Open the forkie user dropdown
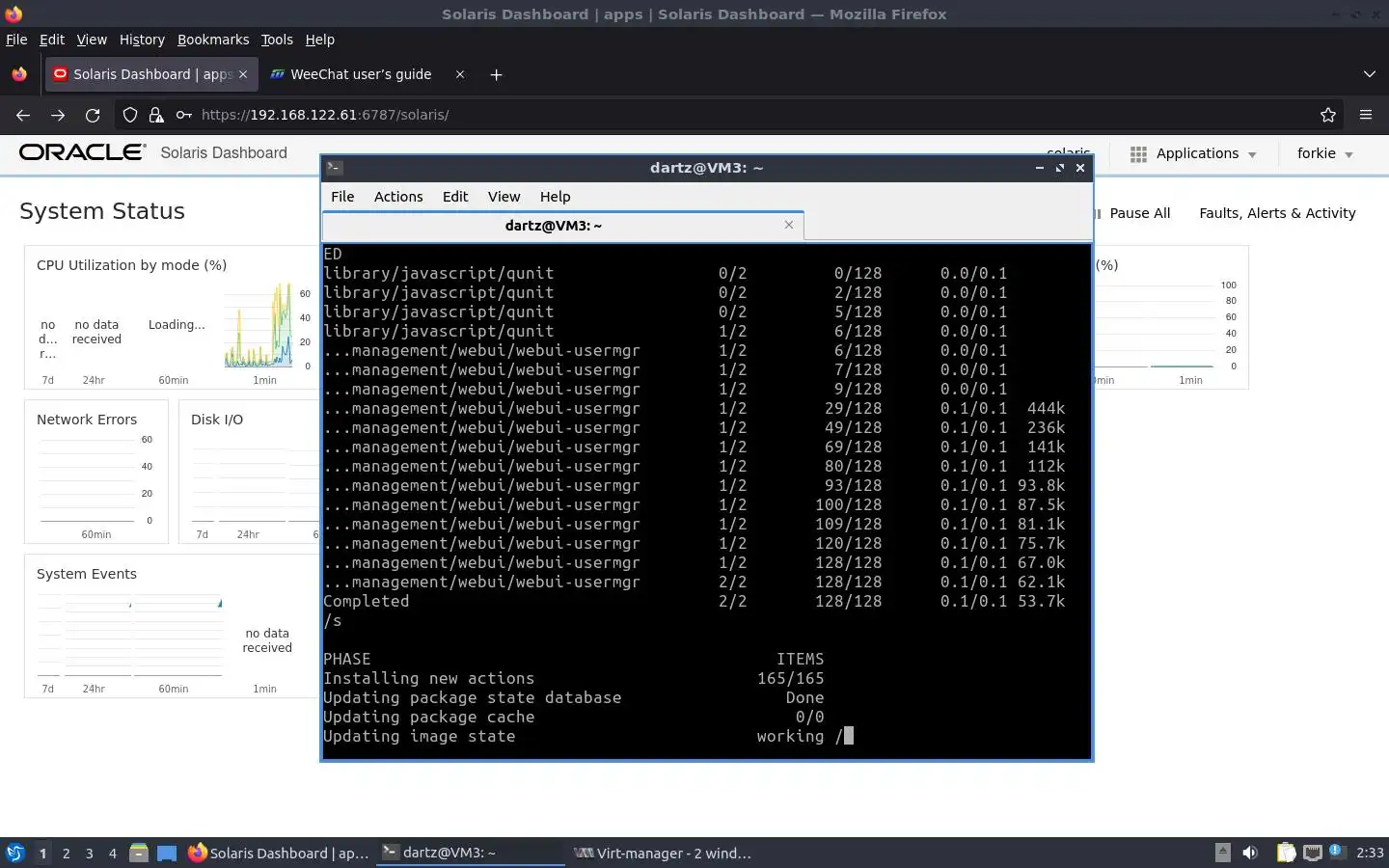This screenshot has height=868, width=1389. pos(1325,153)
